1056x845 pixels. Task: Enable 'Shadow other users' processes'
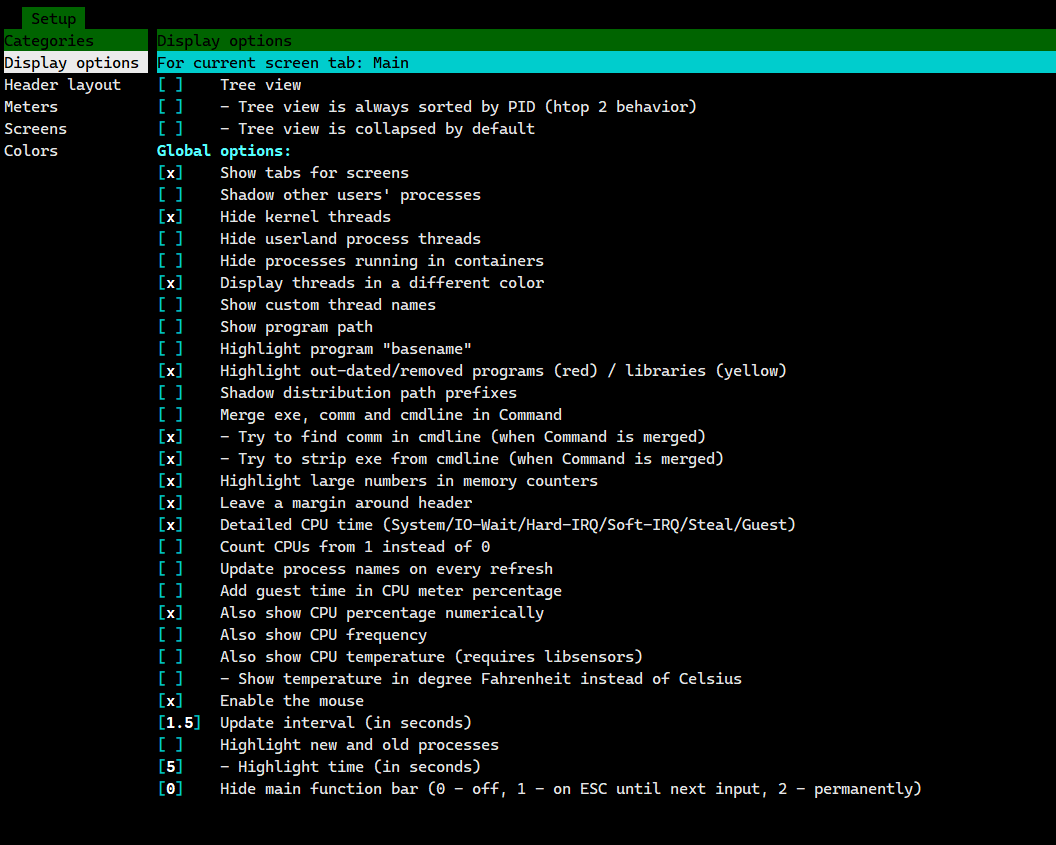point(170,195)
